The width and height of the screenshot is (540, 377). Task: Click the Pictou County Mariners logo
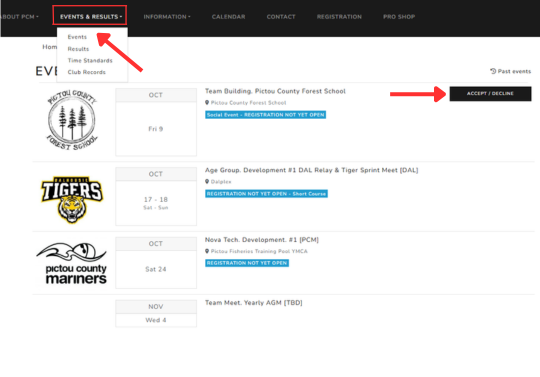click(x=72, y=263)
